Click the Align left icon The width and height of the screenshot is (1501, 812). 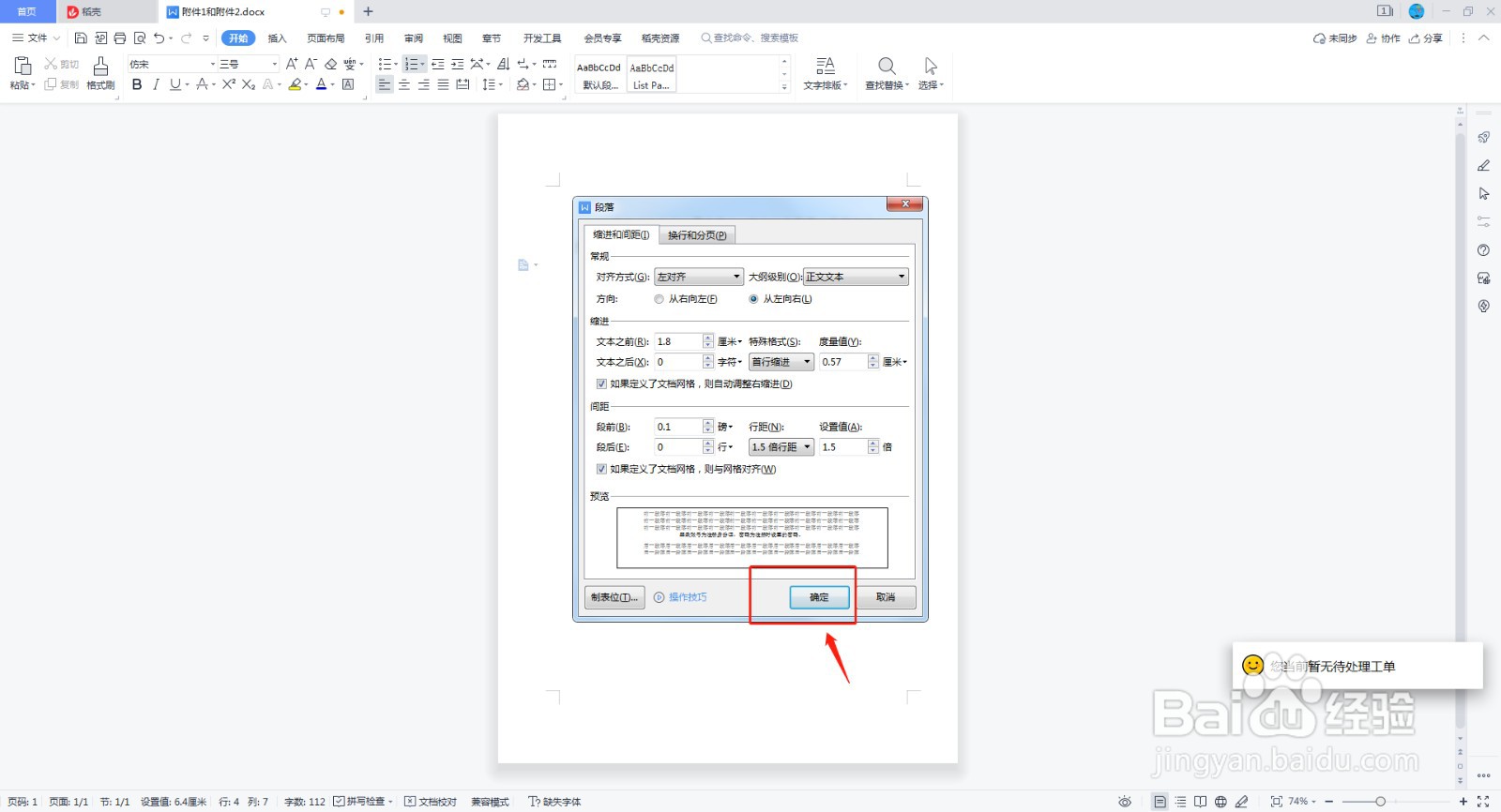point(384,84)
